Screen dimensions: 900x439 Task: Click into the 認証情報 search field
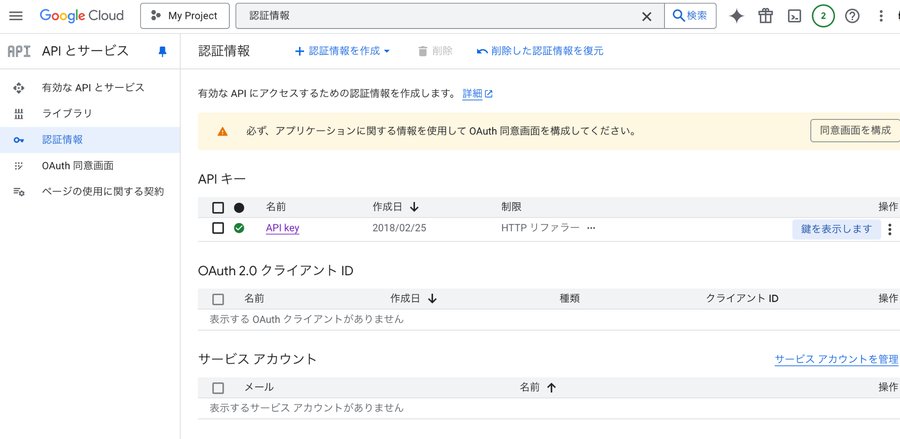click(x=440, y=16)
